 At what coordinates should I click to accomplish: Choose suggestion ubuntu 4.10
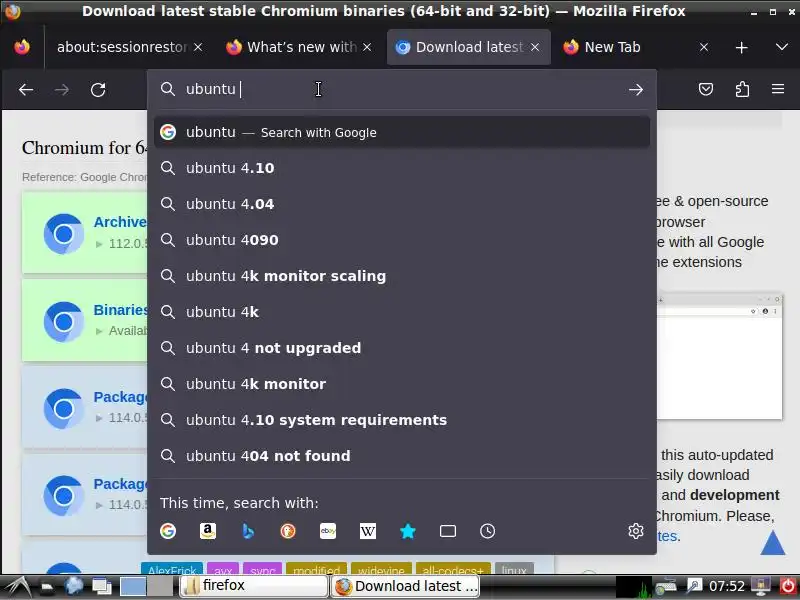pyautogui.click(x=402, y=168)
